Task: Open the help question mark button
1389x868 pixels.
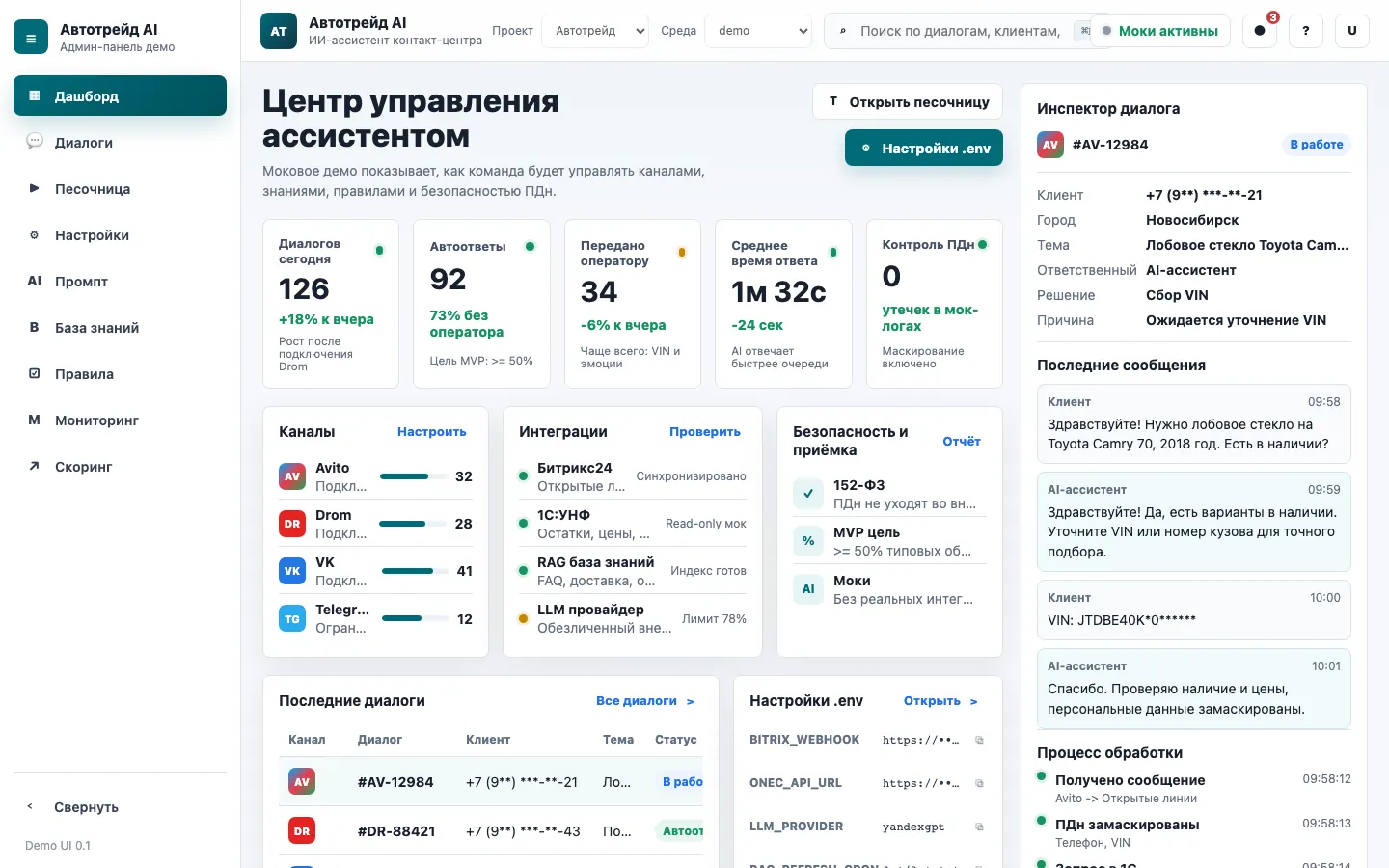Action: [x=1306, y=31]
